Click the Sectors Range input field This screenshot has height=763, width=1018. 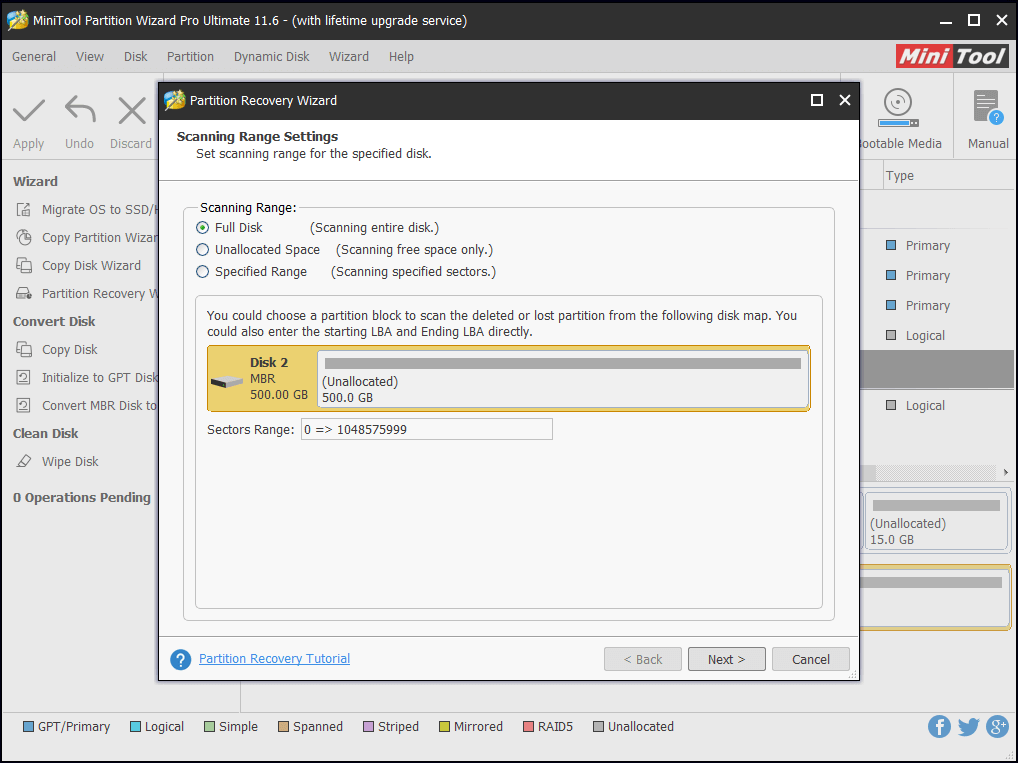(x=427, y=429)
